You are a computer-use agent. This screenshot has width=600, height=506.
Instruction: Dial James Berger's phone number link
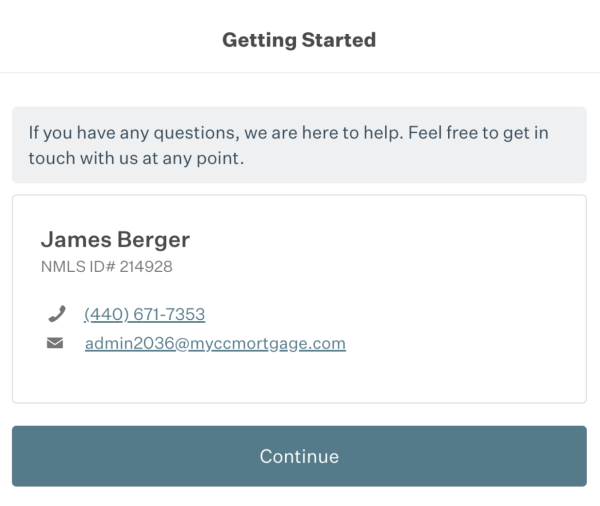click(145, 315)
